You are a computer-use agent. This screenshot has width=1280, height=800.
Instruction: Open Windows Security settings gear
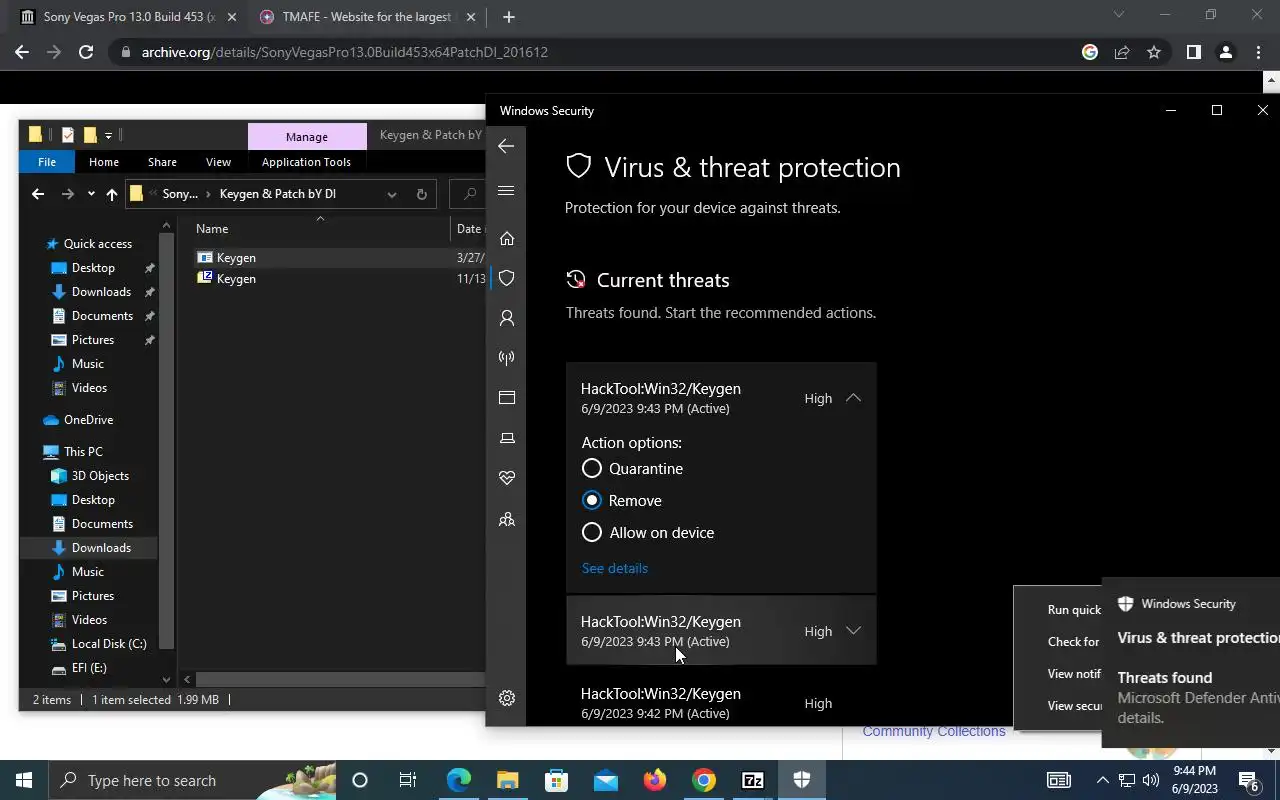[507, 698]
